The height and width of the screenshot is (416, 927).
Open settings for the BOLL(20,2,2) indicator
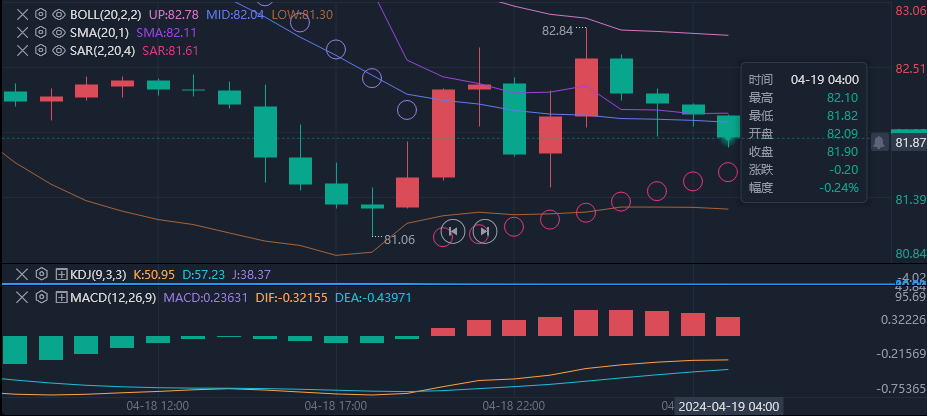[x=40, y=15]
